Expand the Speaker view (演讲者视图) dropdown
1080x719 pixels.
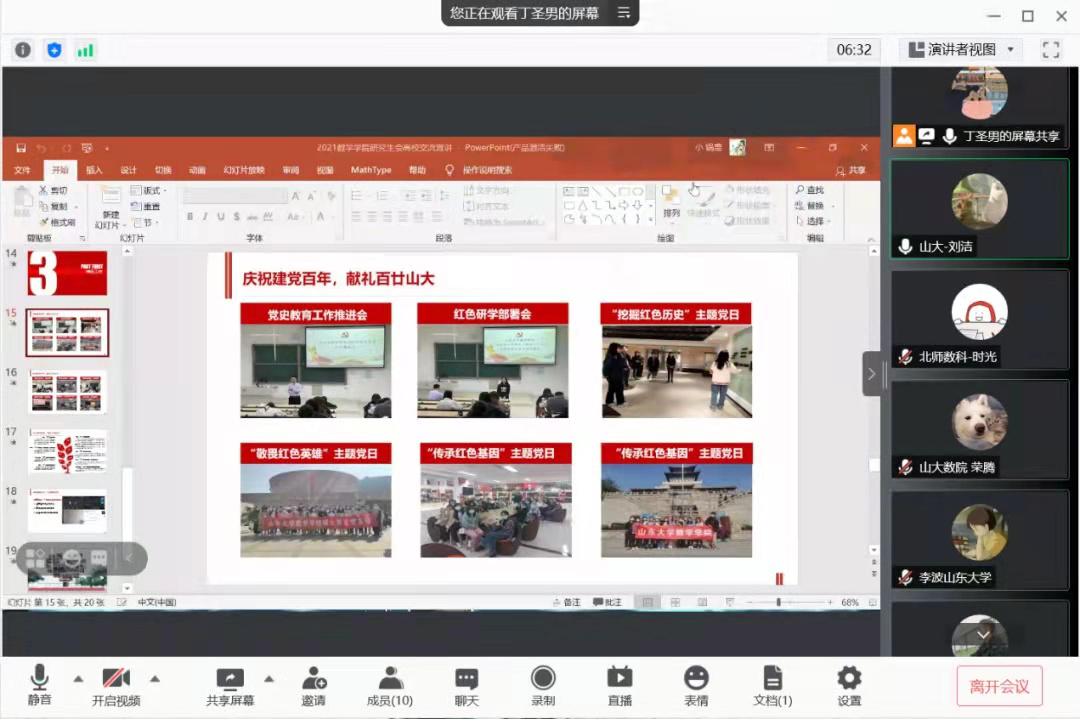tap(1011, 50)
